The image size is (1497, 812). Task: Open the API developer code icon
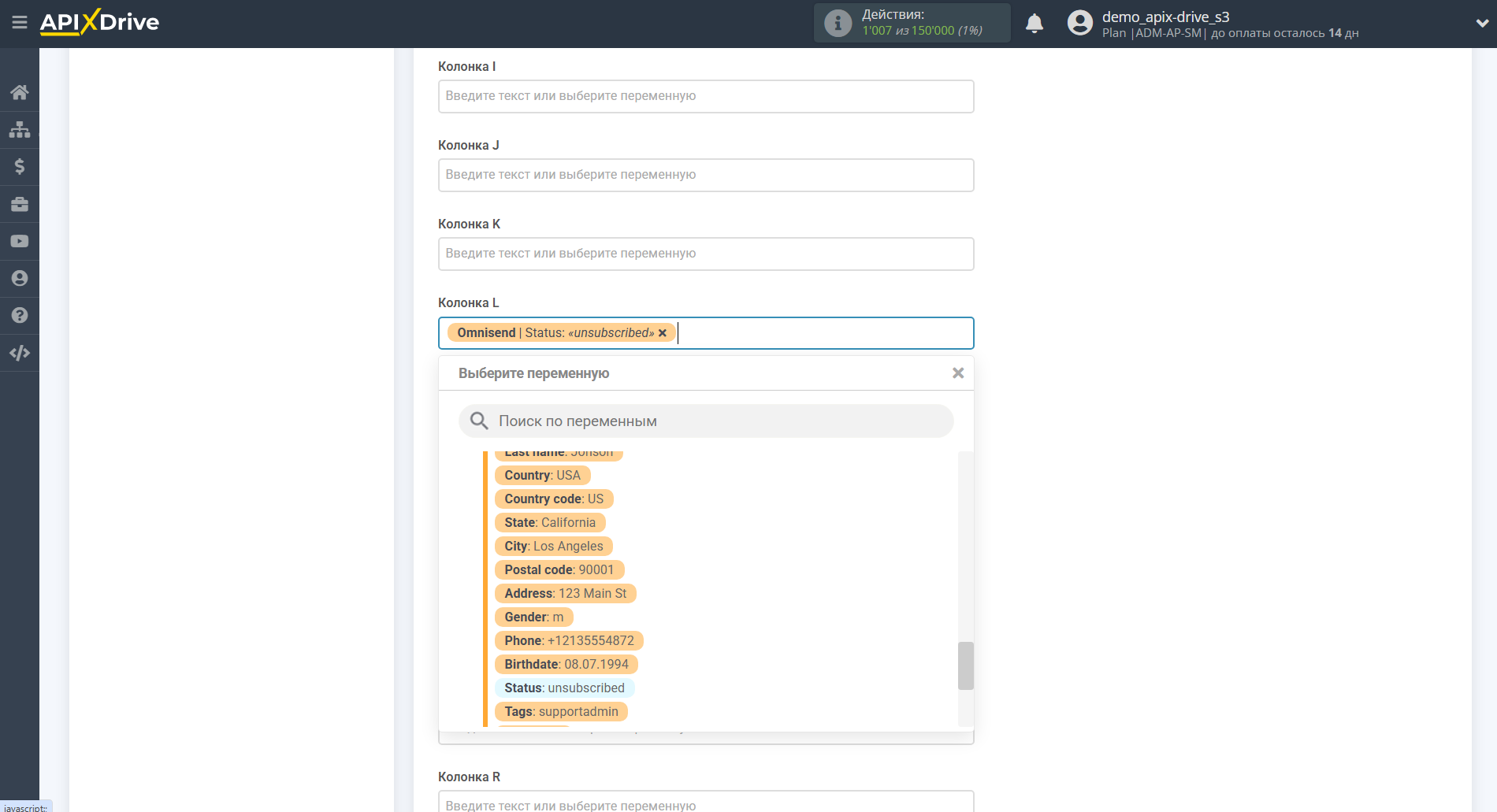[x=20, y=352]
